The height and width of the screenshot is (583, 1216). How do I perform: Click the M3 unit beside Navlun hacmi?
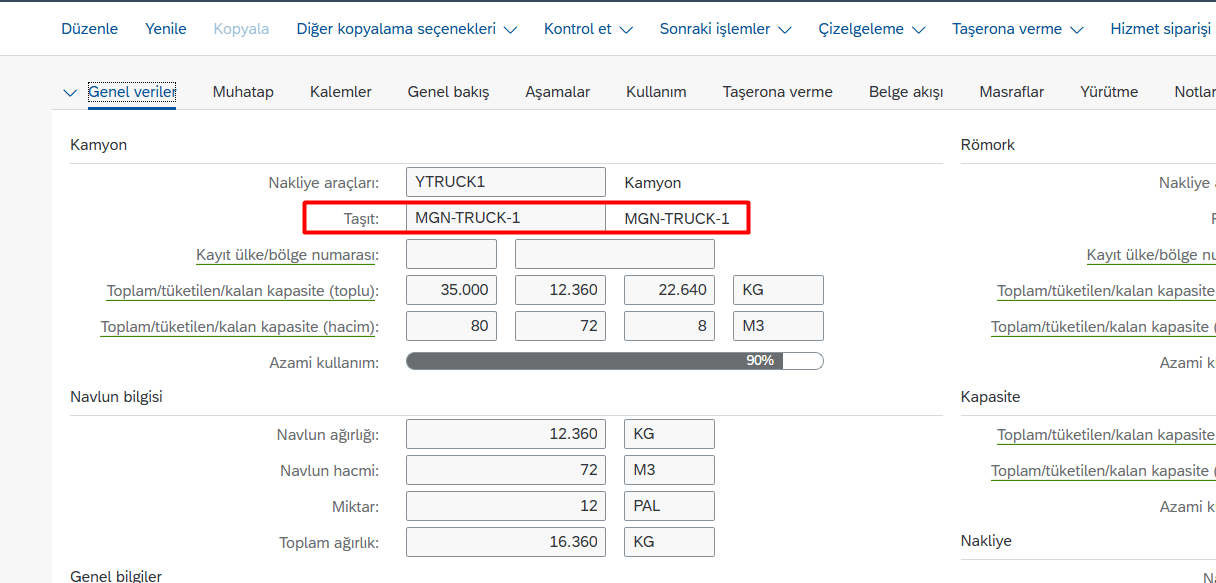pyautogui.click(x=669, y=470)
